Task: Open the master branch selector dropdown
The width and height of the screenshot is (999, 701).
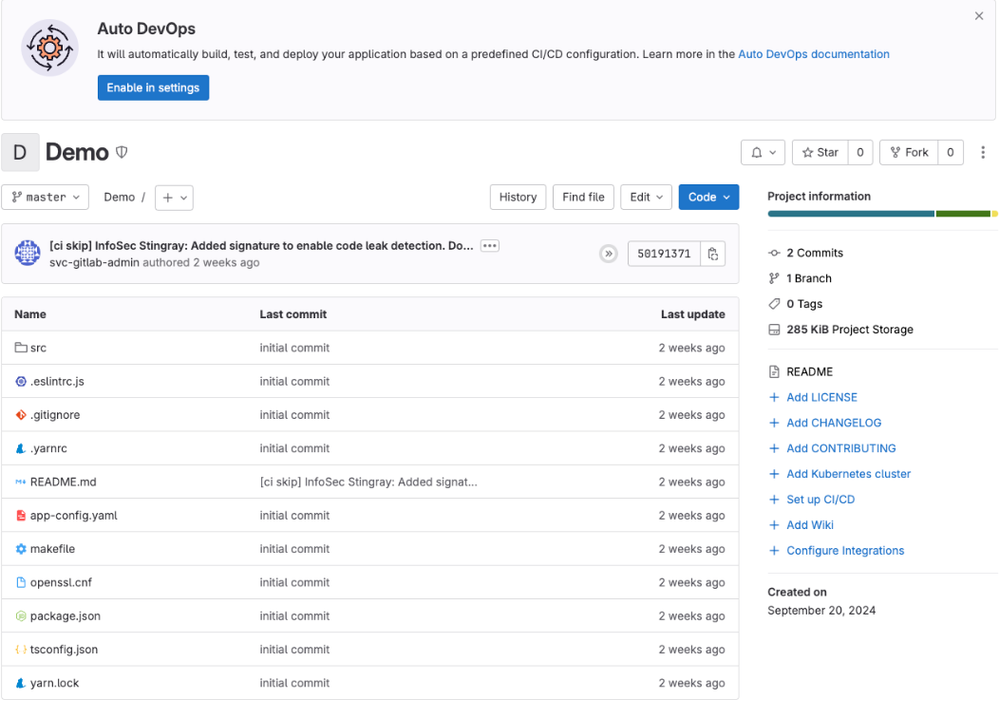Action: tap(45, 197)
